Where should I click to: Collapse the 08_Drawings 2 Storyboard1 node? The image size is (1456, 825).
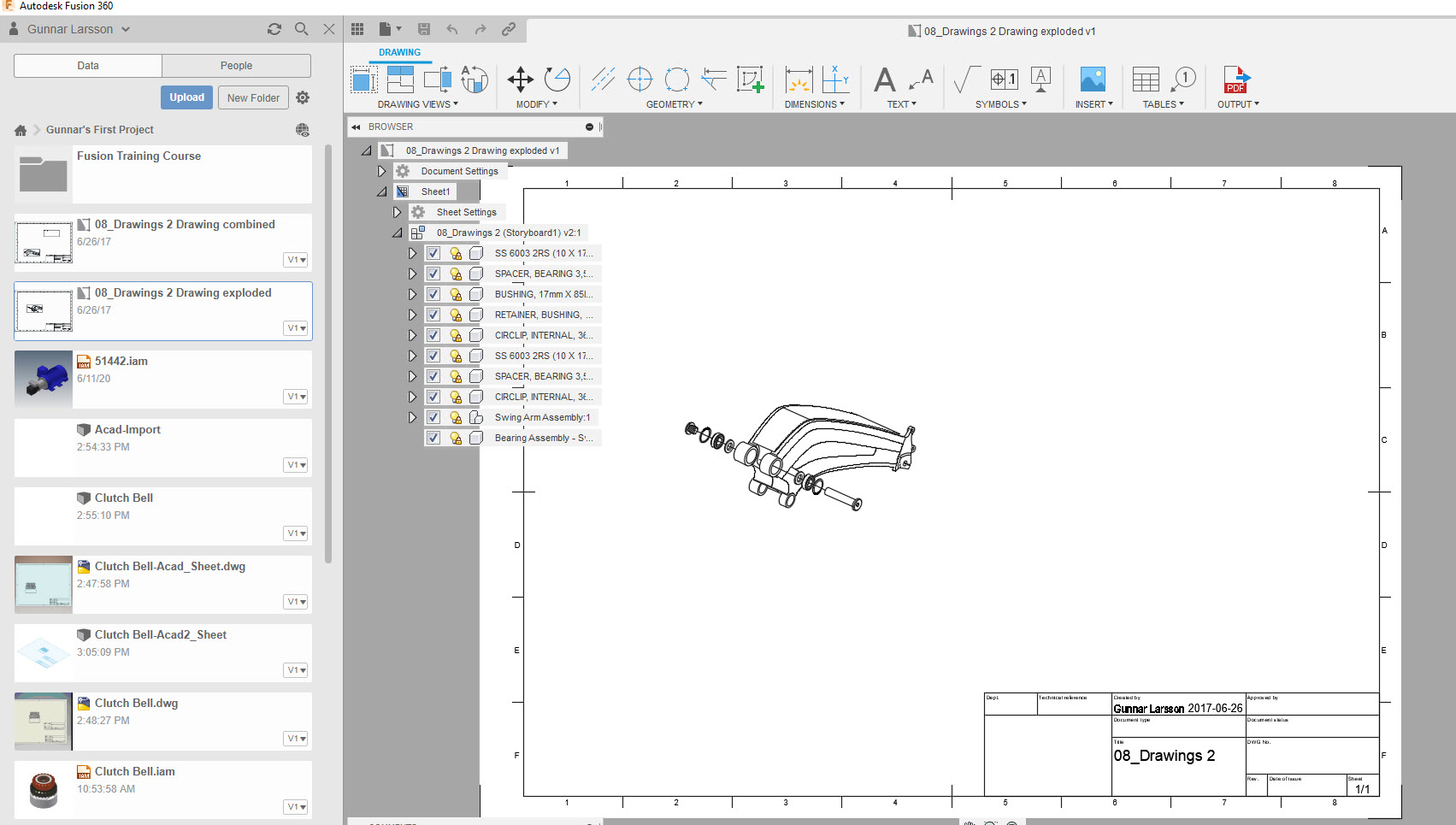click(396, 232)
